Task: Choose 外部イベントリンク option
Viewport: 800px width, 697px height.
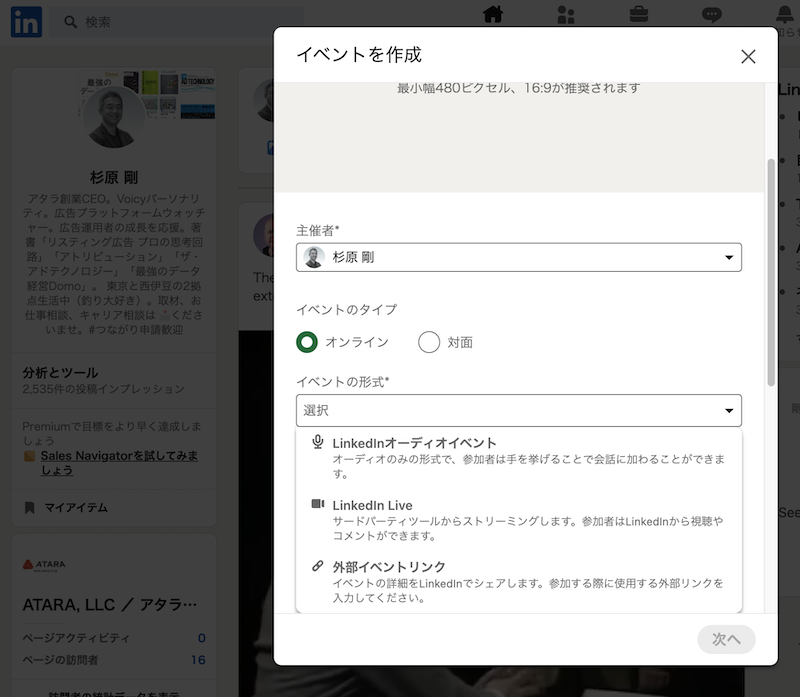Action: tap(518, 582)
